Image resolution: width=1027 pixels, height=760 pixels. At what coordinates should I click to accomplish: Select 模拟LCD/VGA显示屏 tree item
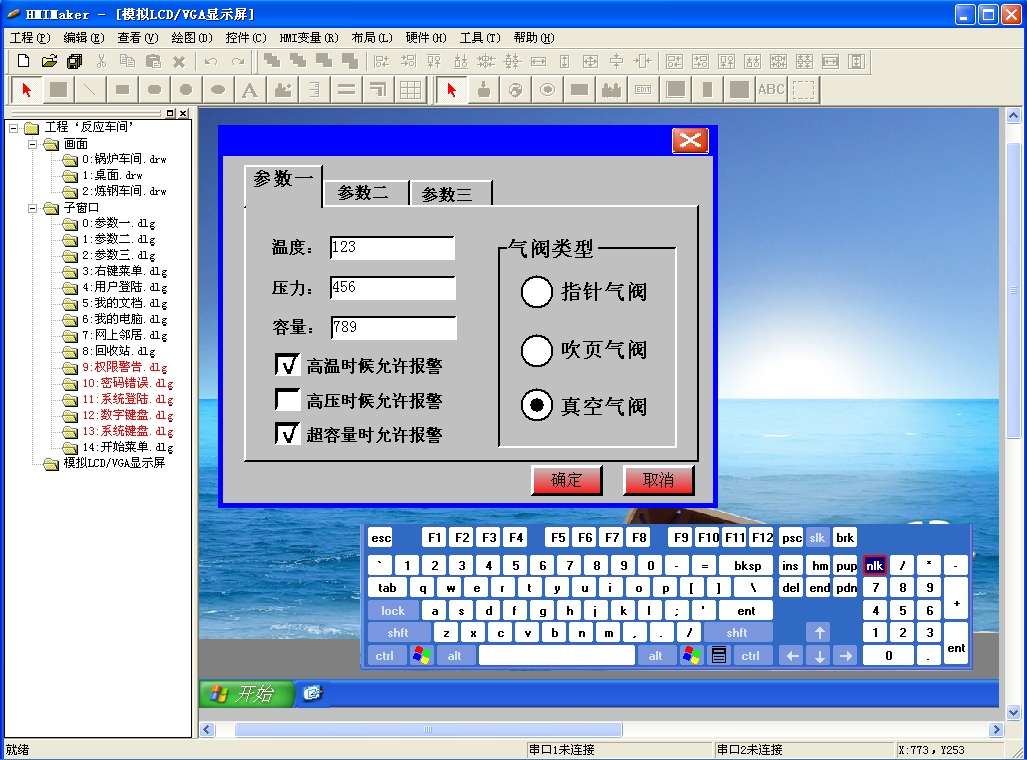pyautogui.click(x=114, y=463)
